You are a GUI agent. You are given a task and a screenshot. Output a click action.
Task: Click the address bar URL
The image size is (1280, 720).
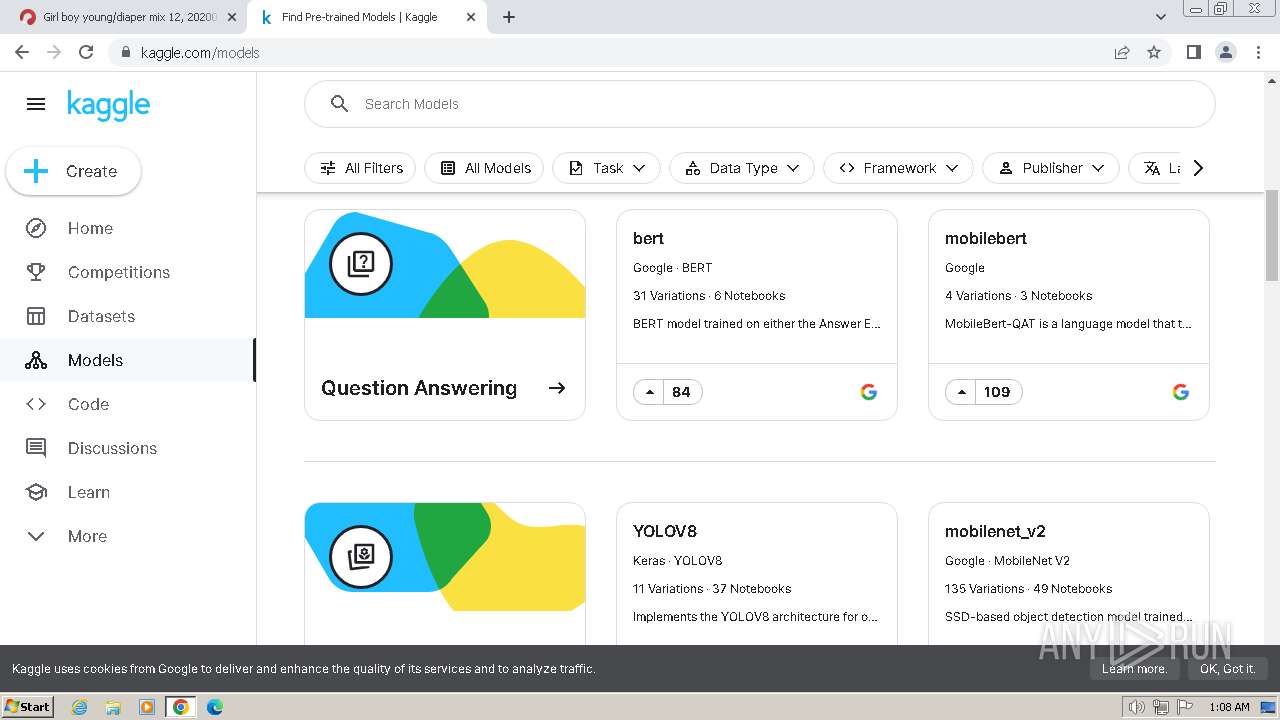(200, 53)
